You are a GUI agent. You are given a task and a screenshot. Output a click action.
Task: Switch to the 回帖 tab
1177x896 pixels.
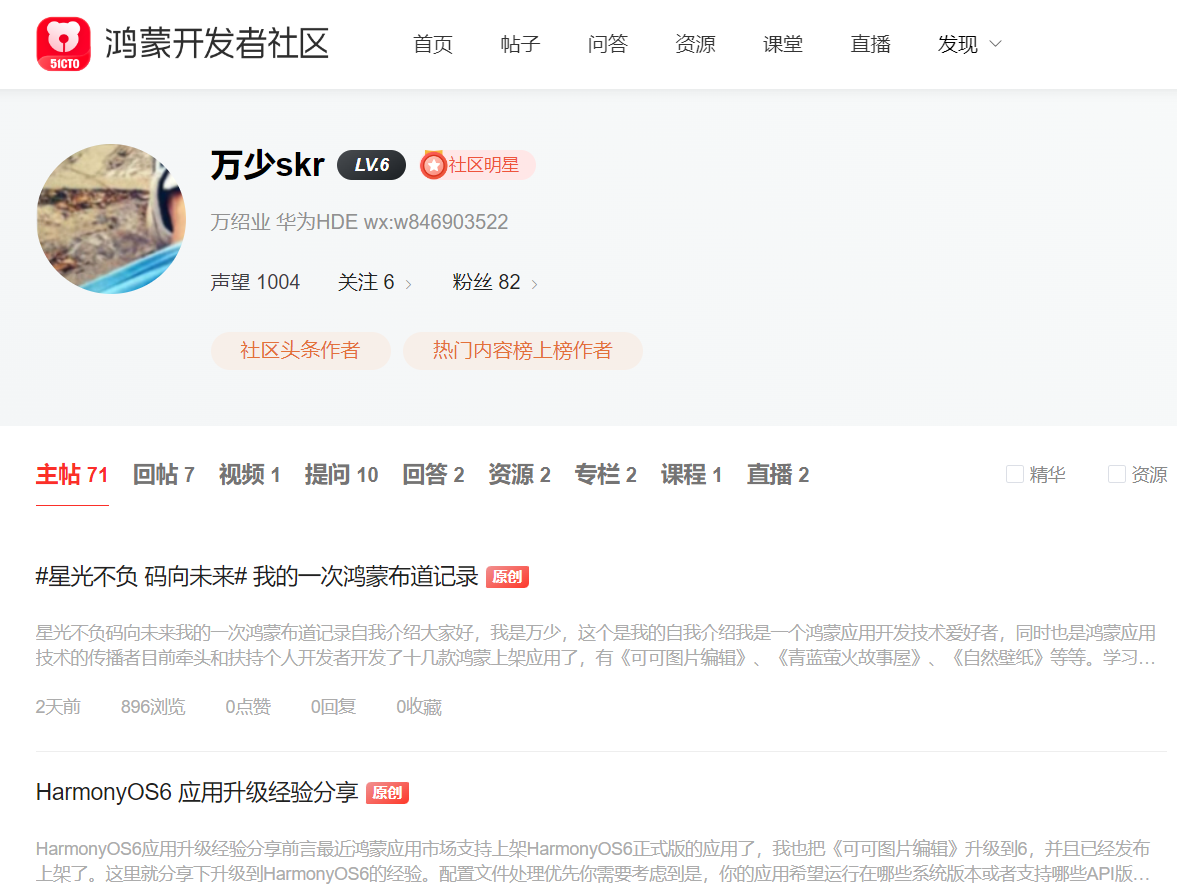pyautogui.click(x=163, y=475)
